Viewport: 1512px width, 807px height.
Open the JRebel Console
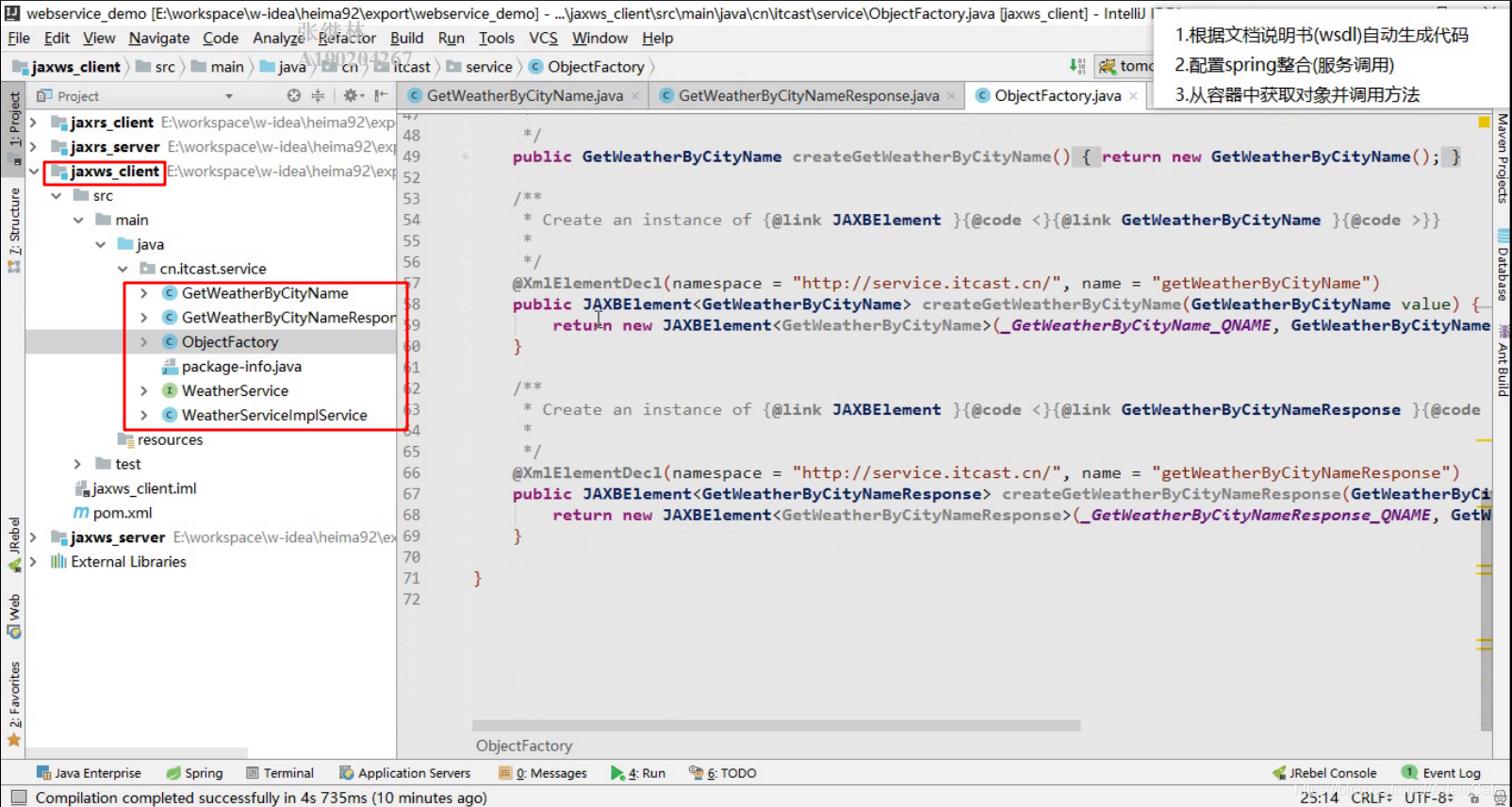tap(1324, 773)
